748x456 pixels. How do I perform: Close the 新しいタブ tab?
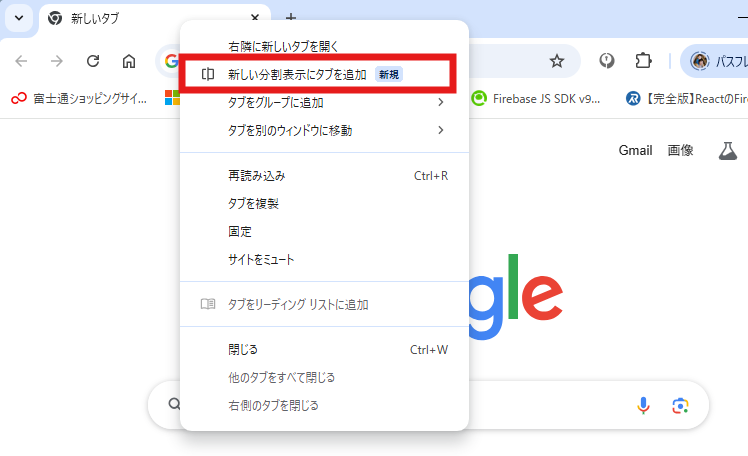pyautogui.click(x=255, y=17)
